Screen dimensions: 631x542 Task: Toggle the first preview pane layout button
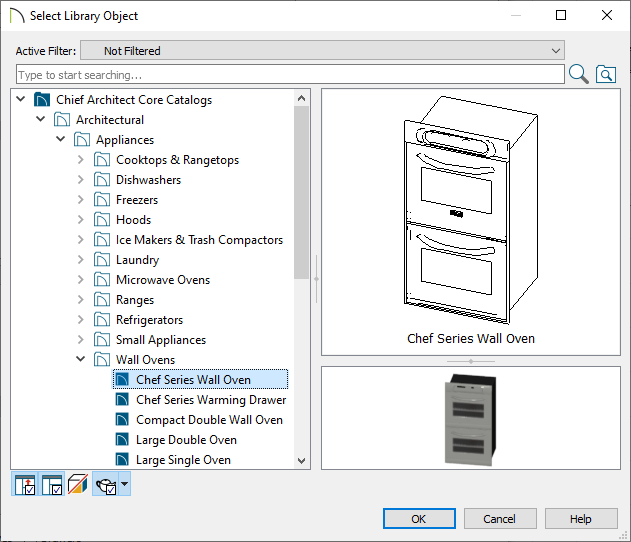click(25, 484)
